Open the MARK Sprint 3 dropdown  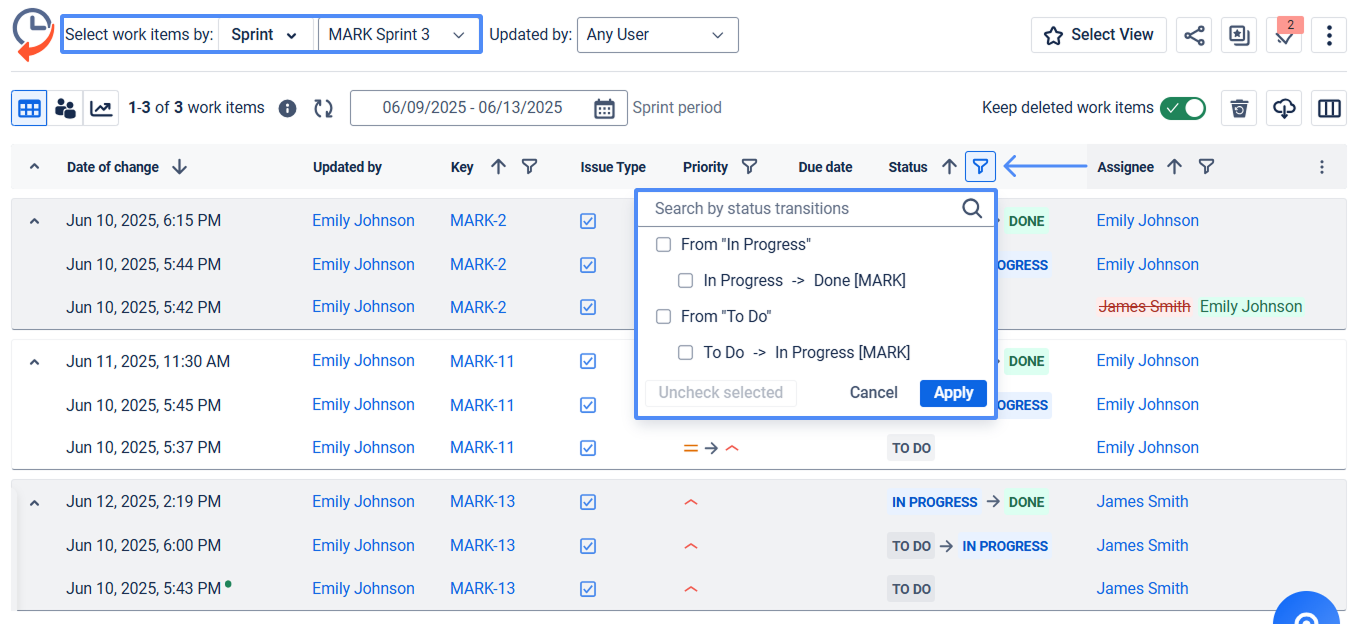[398, 34]
